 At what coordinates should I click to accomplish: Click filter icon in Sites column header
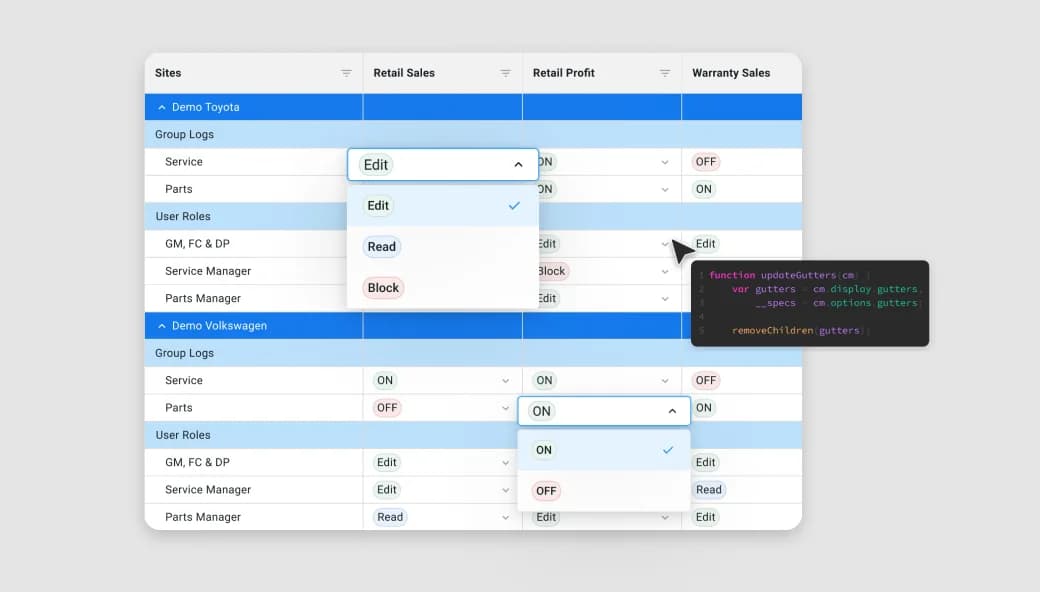346,73
